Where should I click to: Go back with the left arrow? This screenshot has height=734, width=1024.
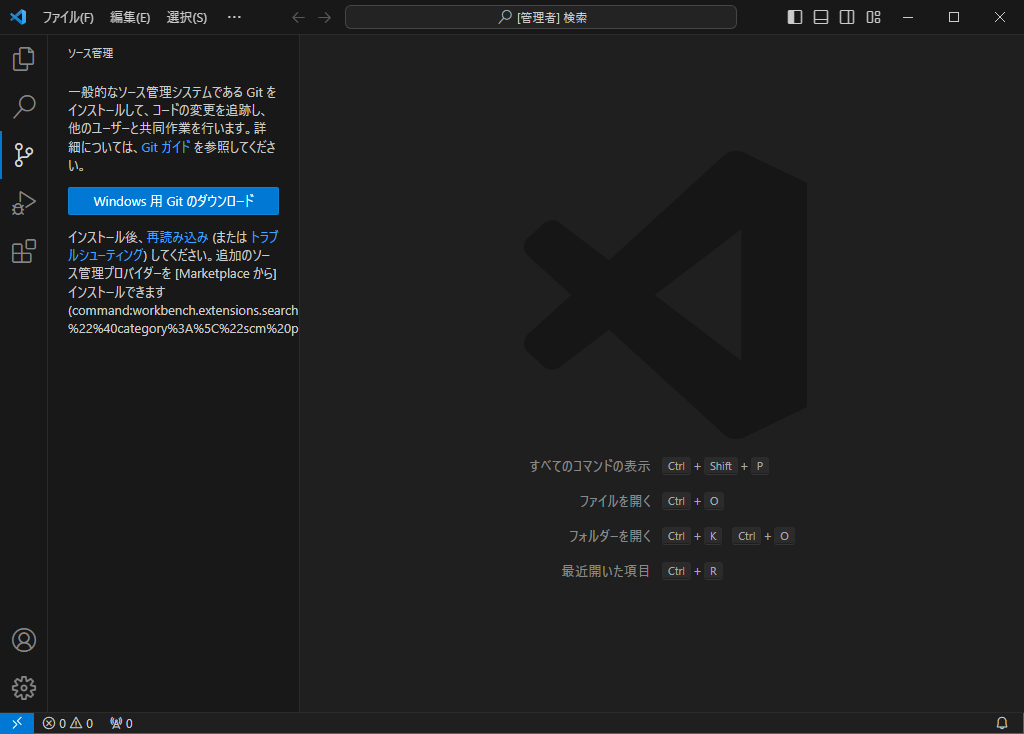pos(298,17)
